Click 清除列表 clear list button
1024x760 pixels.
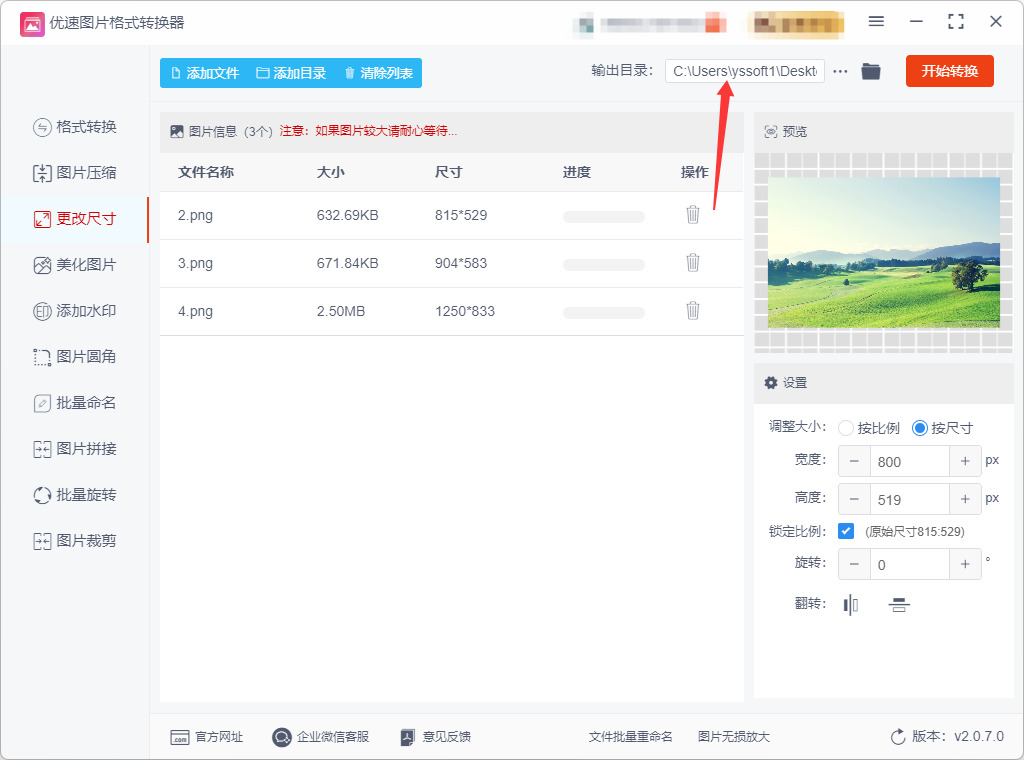point(378,73)
